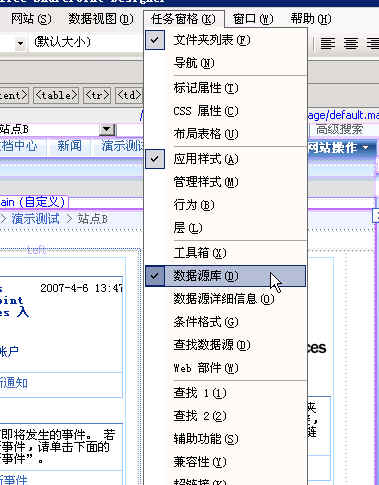Image resolution: width=379 pixels, height=485 pixels.
Task: Show 数据源详细信息(O) pane
Action: (226, 299)
